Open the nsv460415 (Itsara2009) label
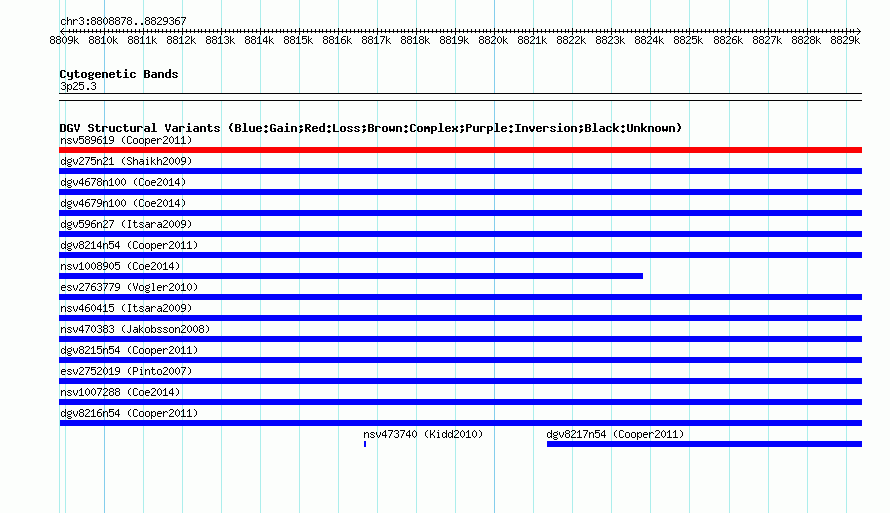890x513 pixels. 126,308
